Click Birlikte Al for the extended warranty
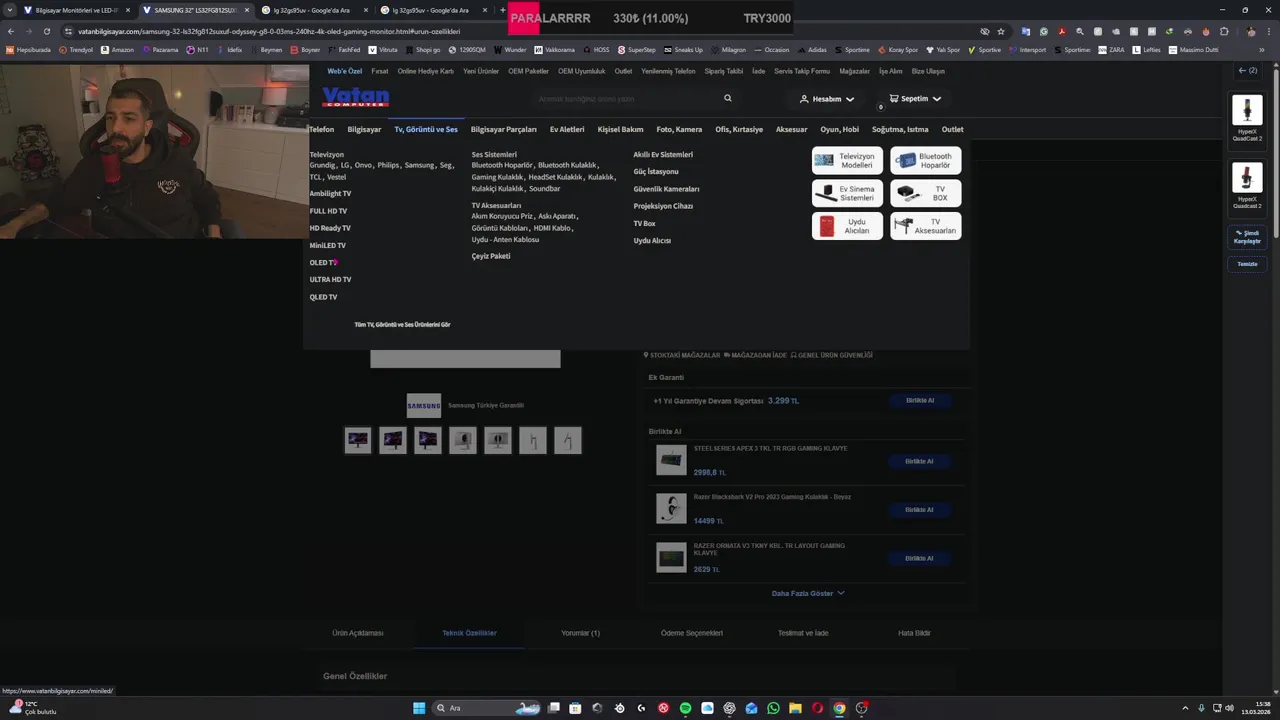 point(919,400)
